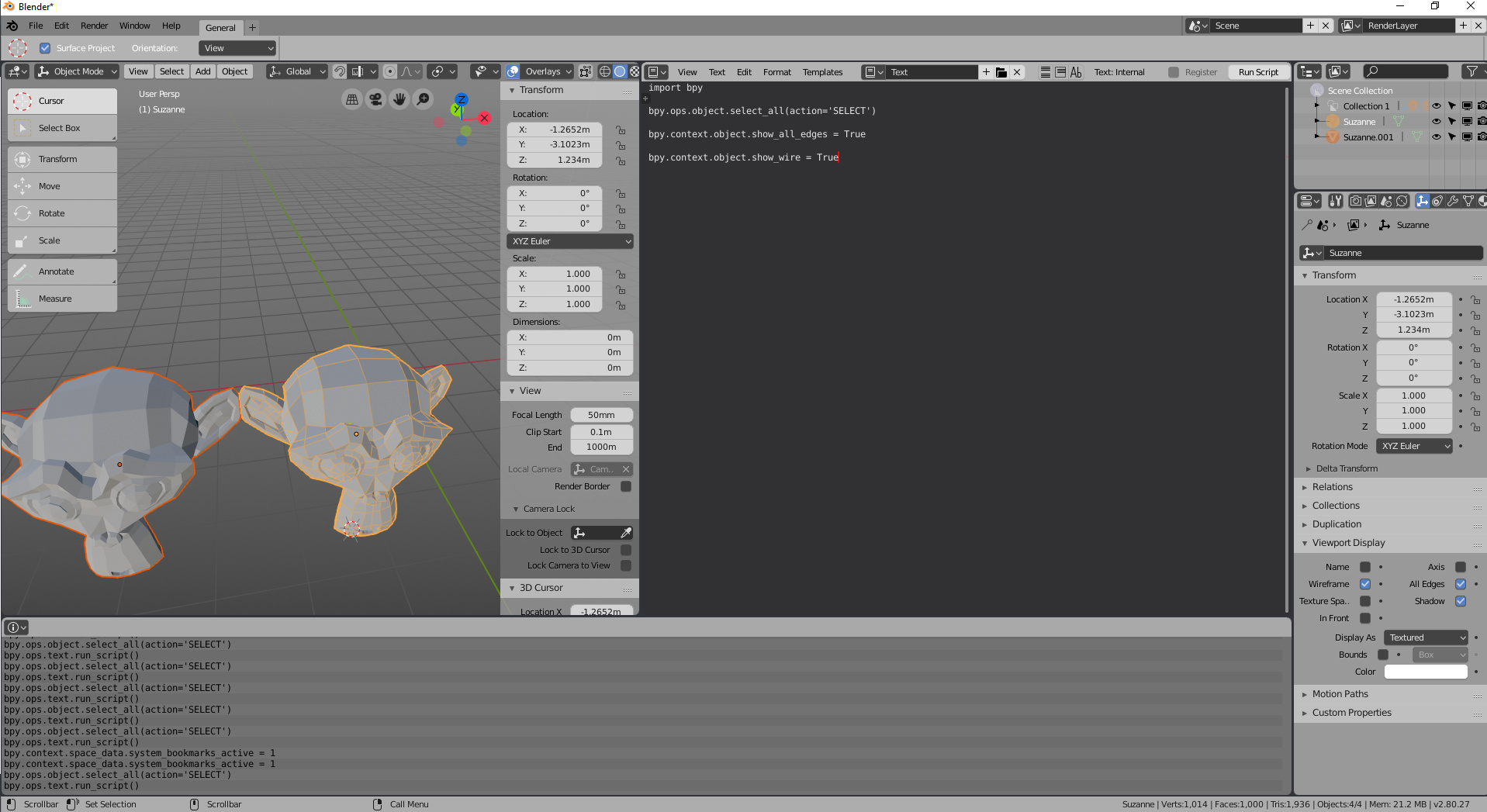Select the Transform tool
Screen dimensions: 1487x812
tap(62, 159)
